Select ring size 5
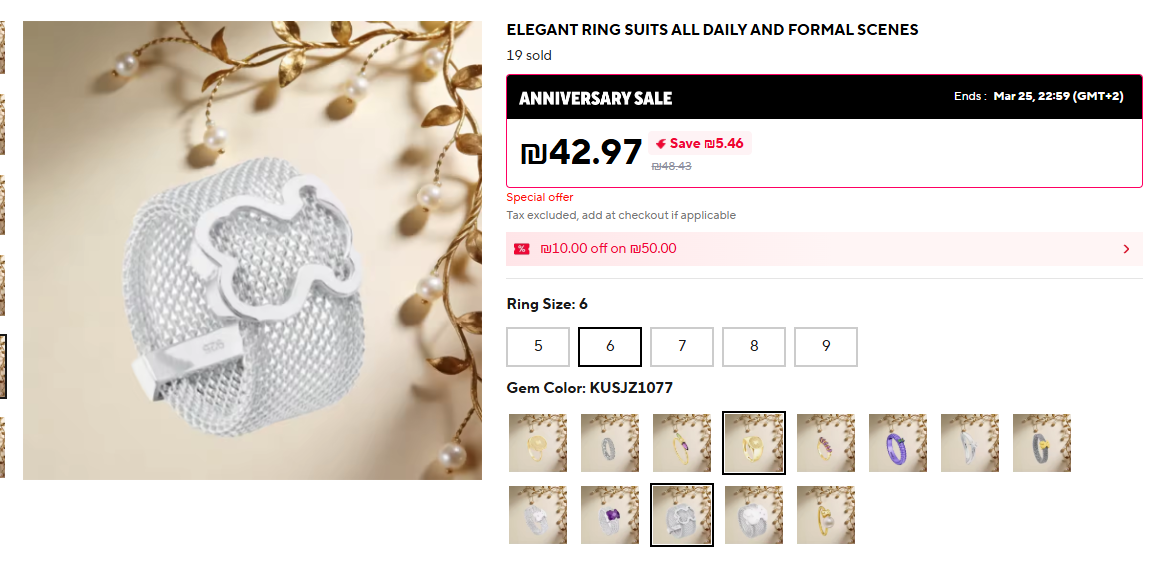Viewport: 1155px width, 565px height. pos(538,346)
